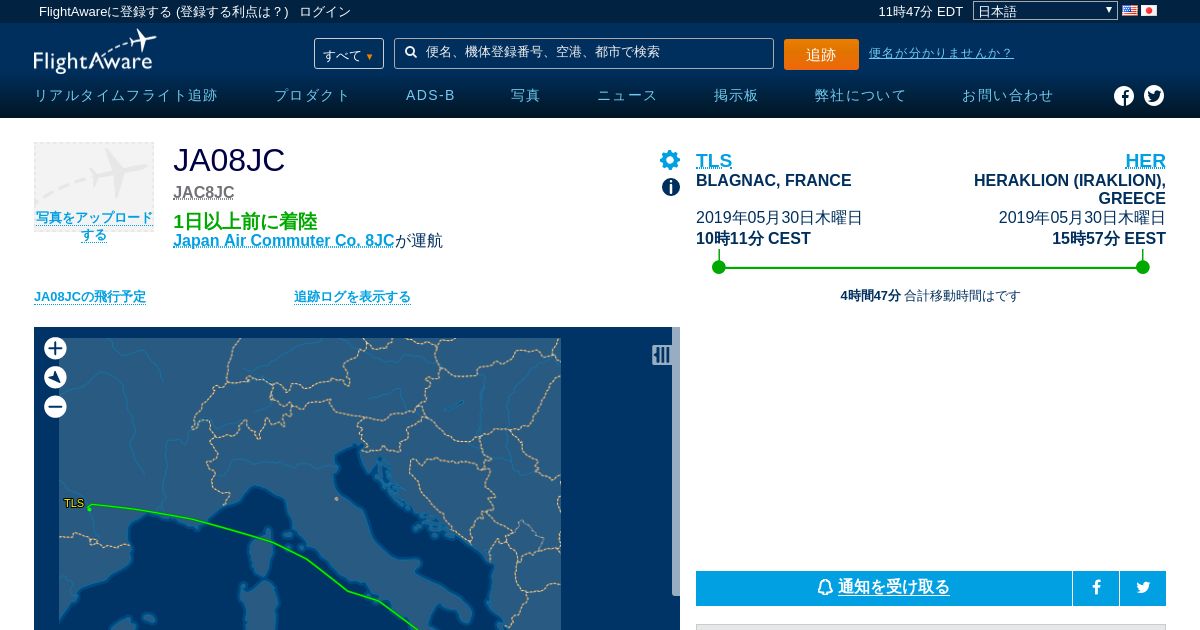Open JA08JCの飛行予定 link

(x=90, y=297)
